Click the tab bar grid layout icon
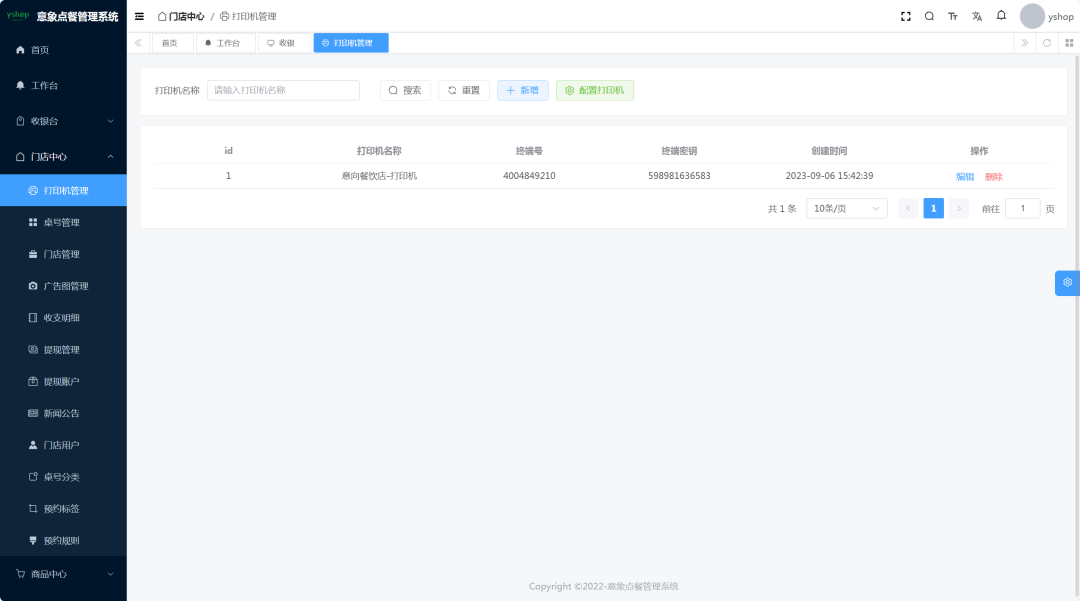1080x601 pixels. [x=1068, y=43]
